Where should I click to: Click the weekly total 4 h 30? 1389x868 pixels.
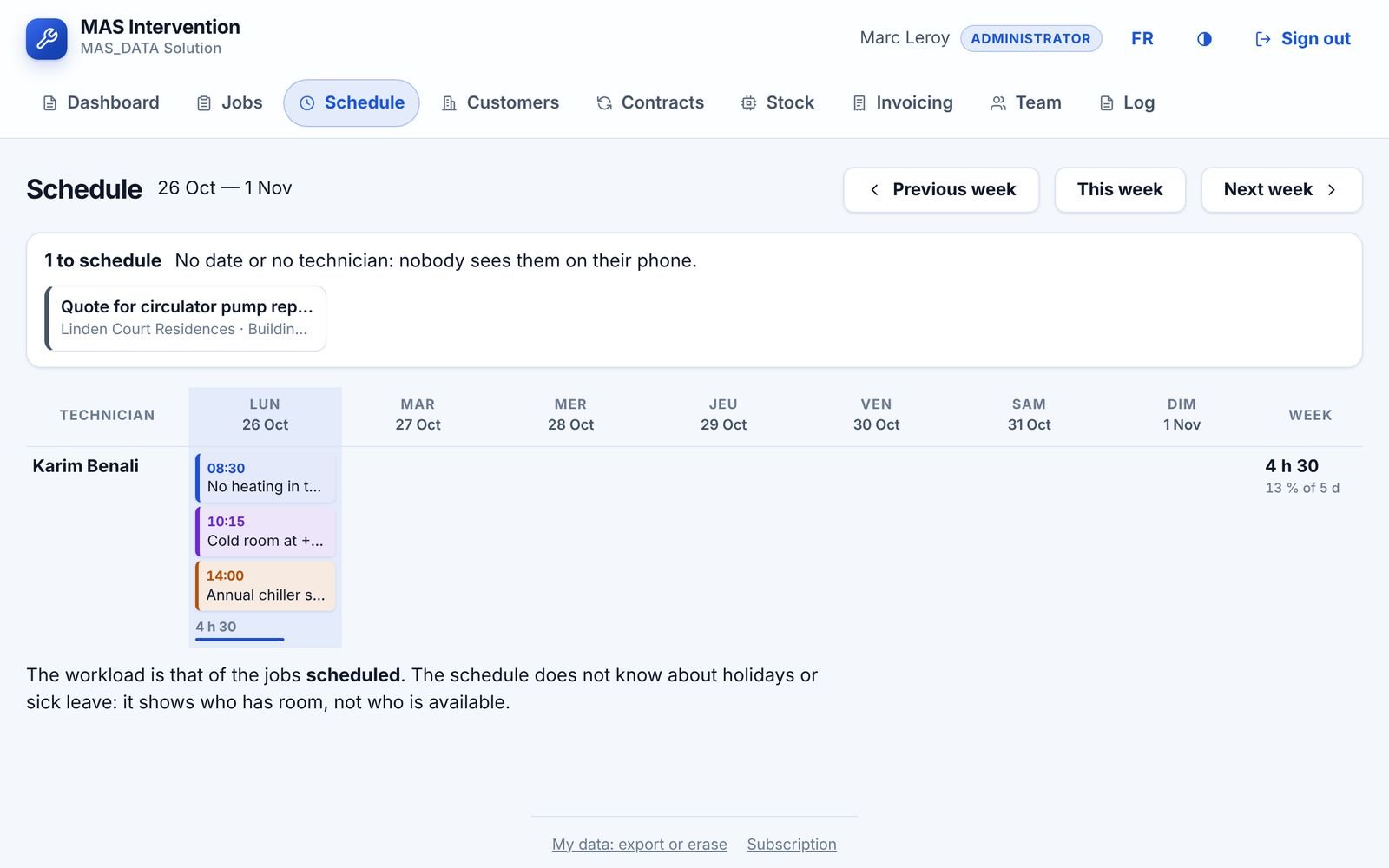tap(1292, 466)
